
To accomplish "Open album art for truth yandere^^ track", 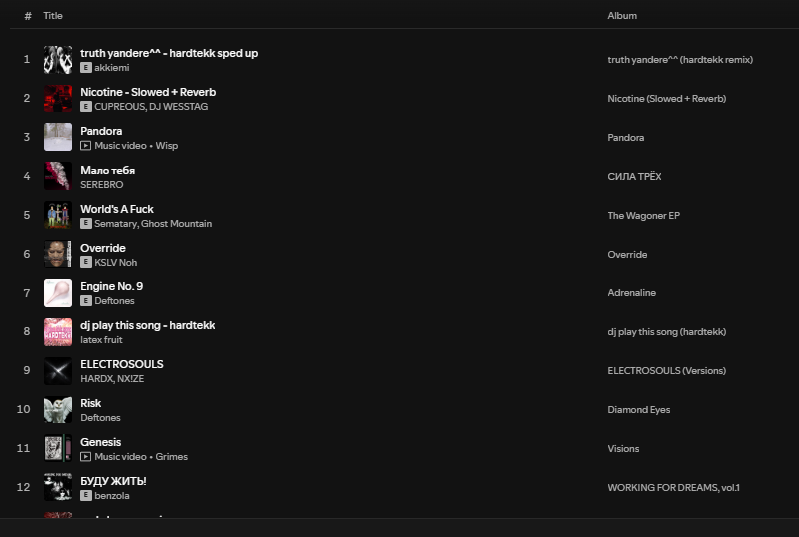I will [58, 60].
